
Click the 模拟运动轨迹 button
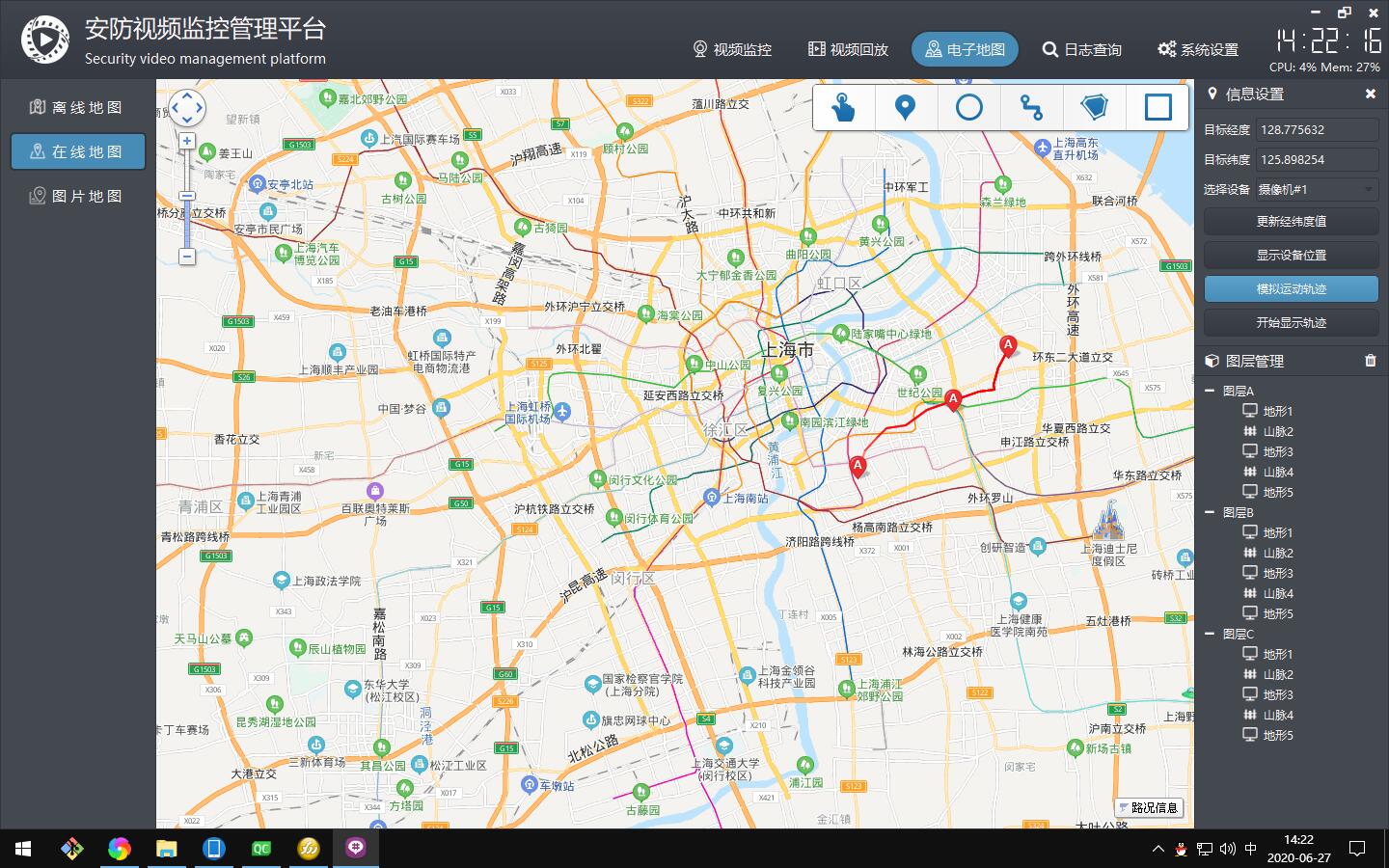click(1291, 288)
